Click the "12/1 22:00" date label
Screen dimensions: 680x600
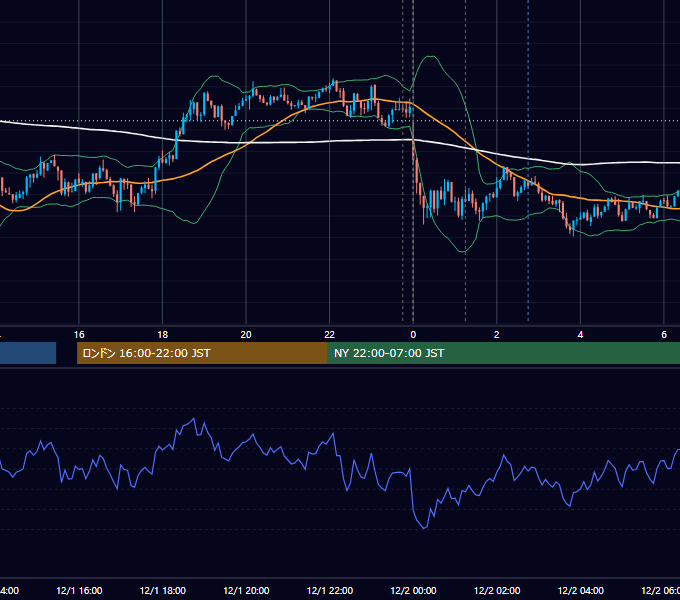click(x=330, y=591)
